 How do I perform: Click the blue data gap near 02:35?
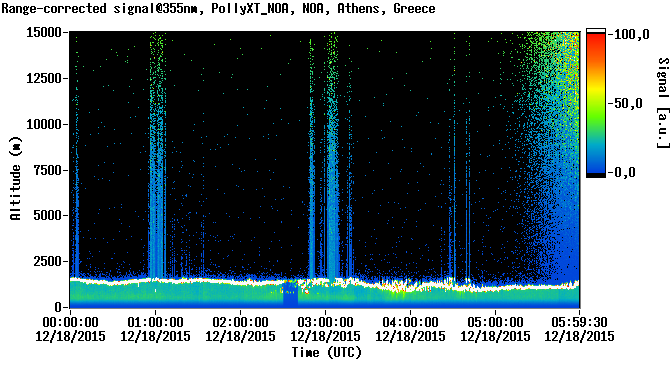point(290,295)
